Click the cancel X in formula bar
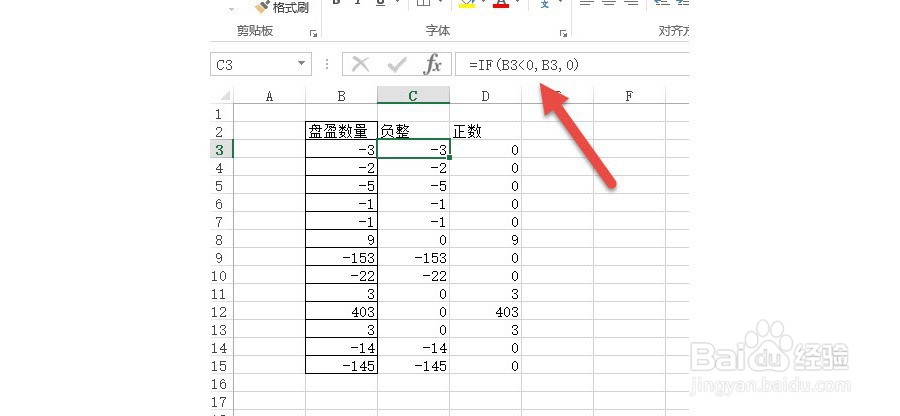The height and width of the screenshot is (416, 900). pos(360,65)
